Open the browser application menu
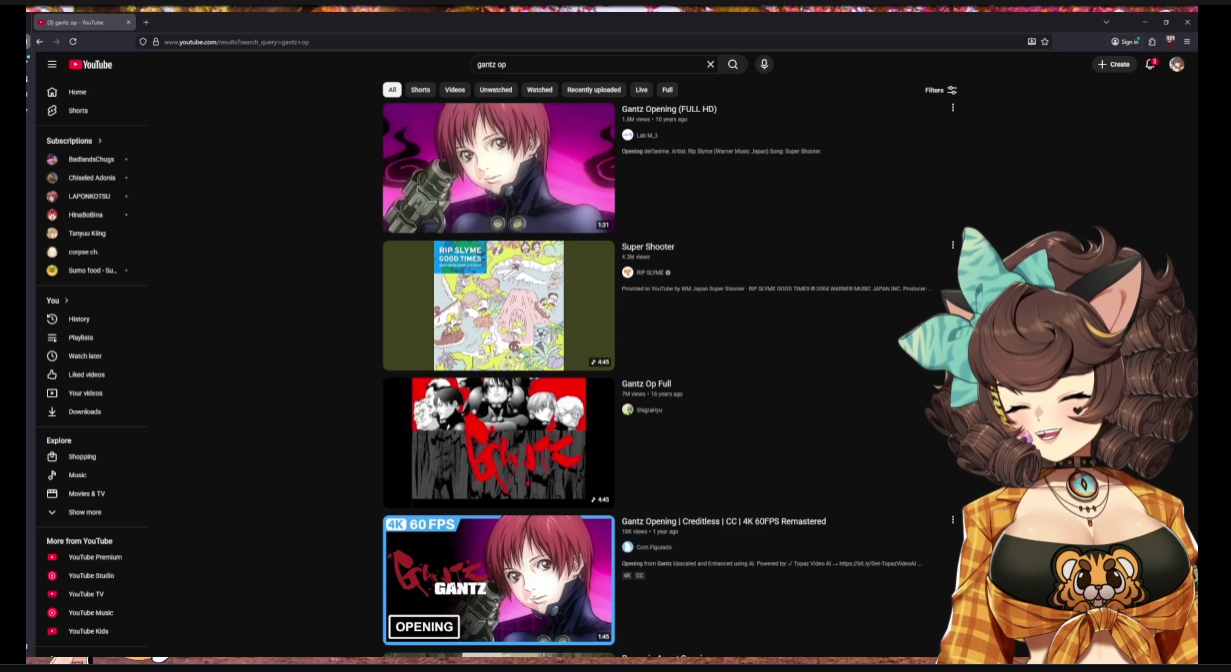The height and width of the screenshot is (672, 1231). point(1187,42)
